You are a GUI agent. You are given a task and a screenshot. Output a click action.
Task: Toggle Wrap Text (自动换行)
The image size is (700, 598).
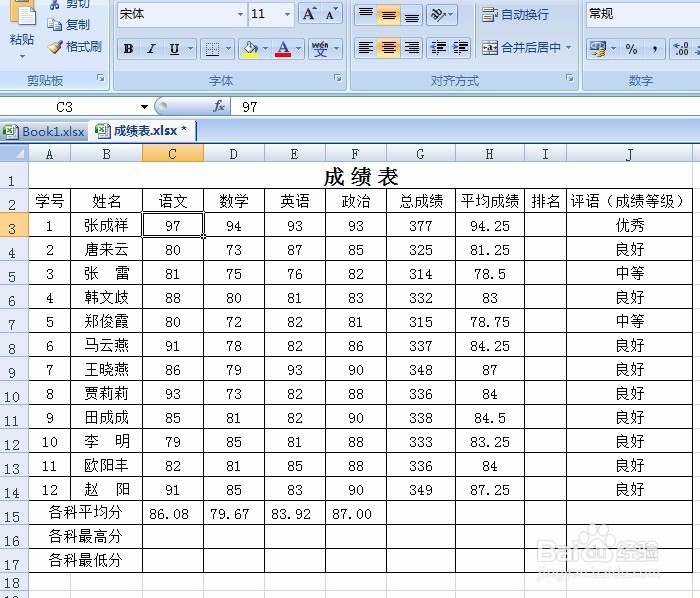pyautogui.click(x=516, y=15)
